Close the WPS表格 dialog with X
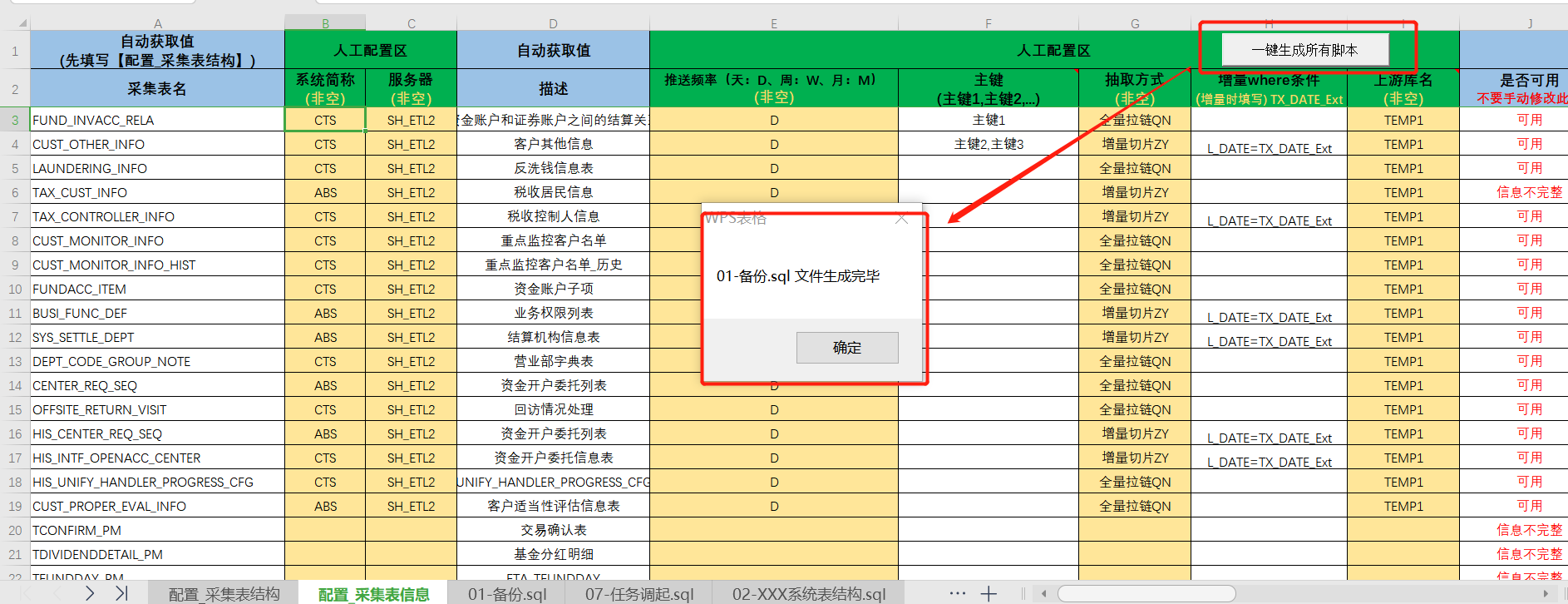This screenshot has width=1568, height=604. pos(902,219)
